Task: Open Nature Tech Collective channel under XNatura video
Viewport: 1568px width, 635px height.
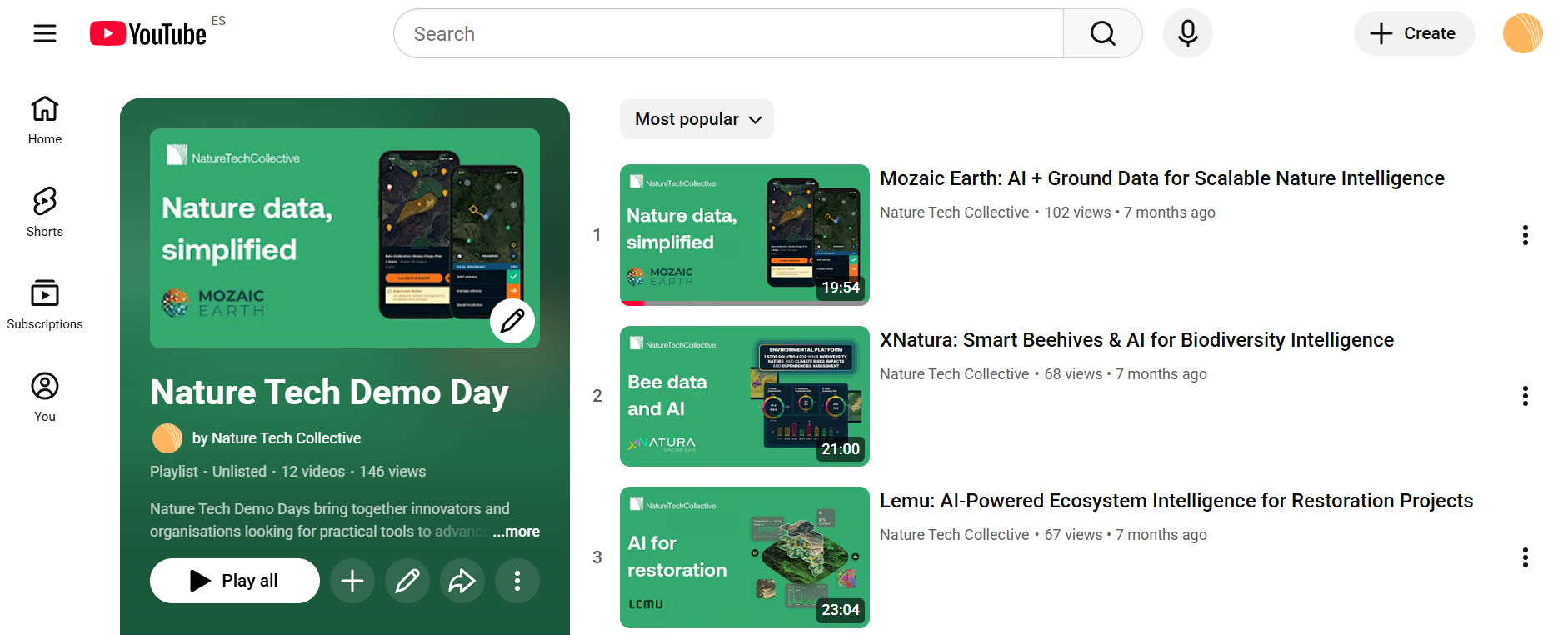Action: pyautogui.click(x=954, y=374)
